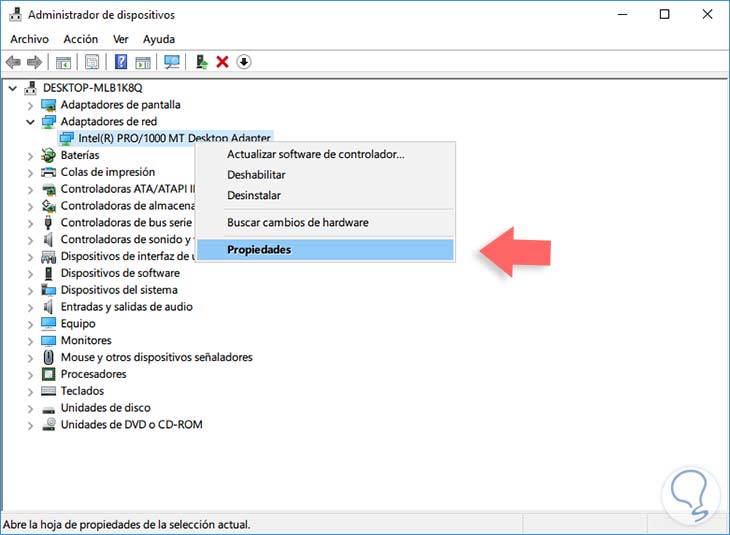
Task: Expand the Procesadores node
Action: click(x=30, y=375)
